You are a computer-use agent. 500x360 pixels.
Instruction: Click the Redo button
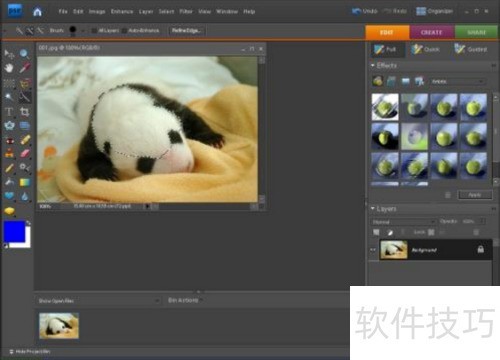(395, 11)
